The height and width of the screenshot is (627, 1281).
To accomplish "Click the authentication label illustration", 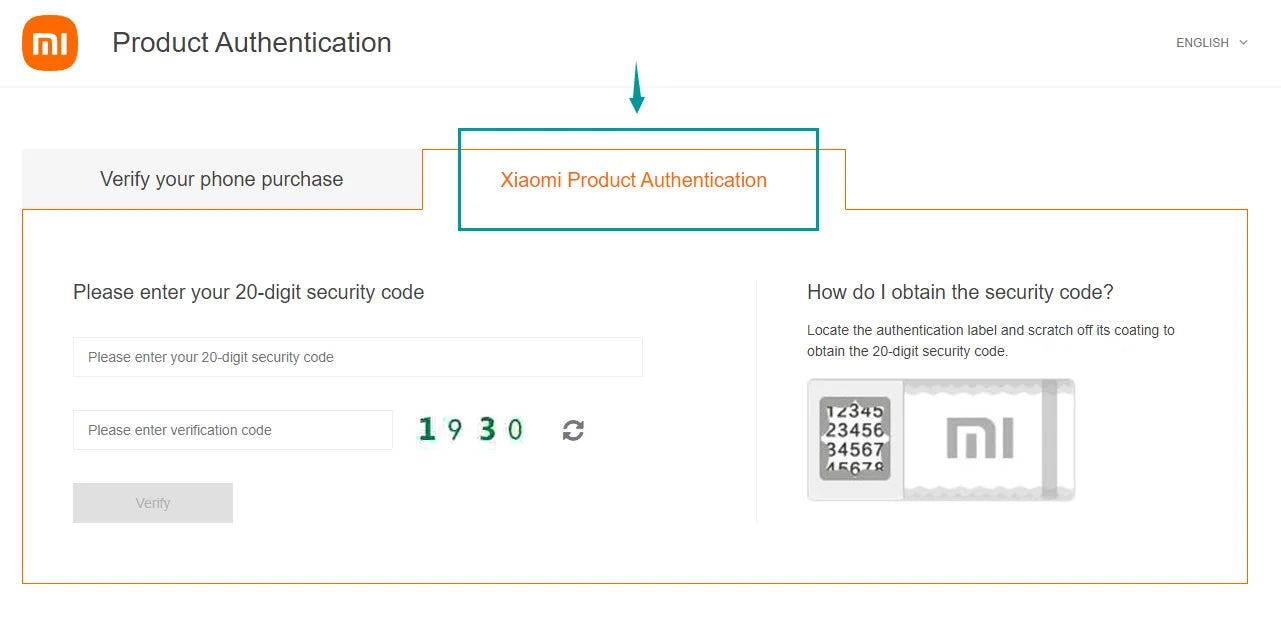I will coord(940,439).
